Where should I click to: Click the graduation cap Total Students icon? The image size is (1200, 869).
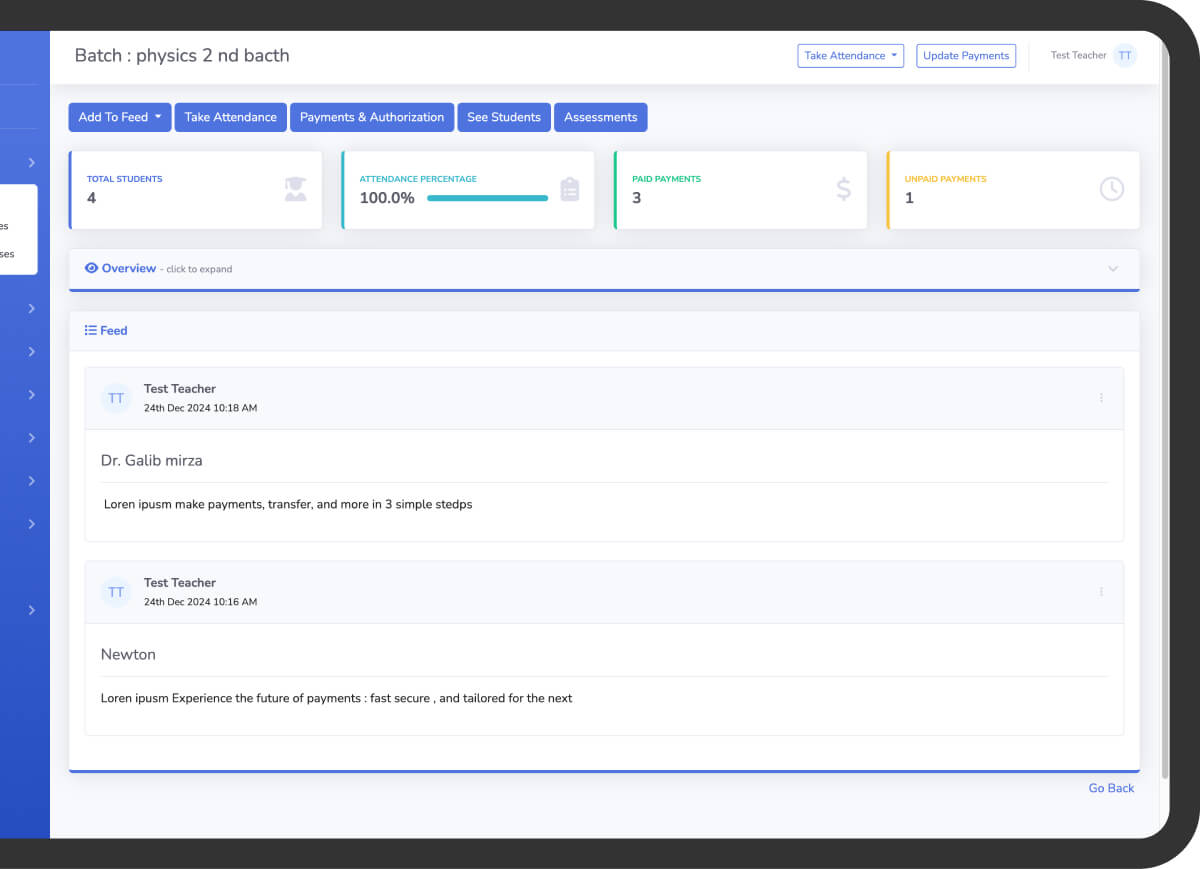pos(295,189)
